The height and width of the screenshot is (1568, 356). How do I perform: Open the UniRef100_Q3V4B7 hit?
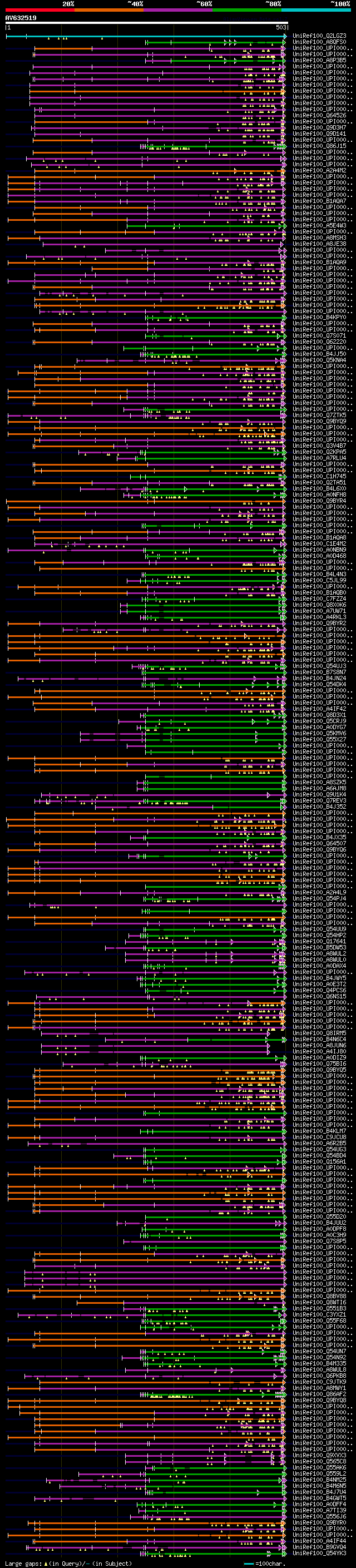pyautogui.click(x=319, y=446)
